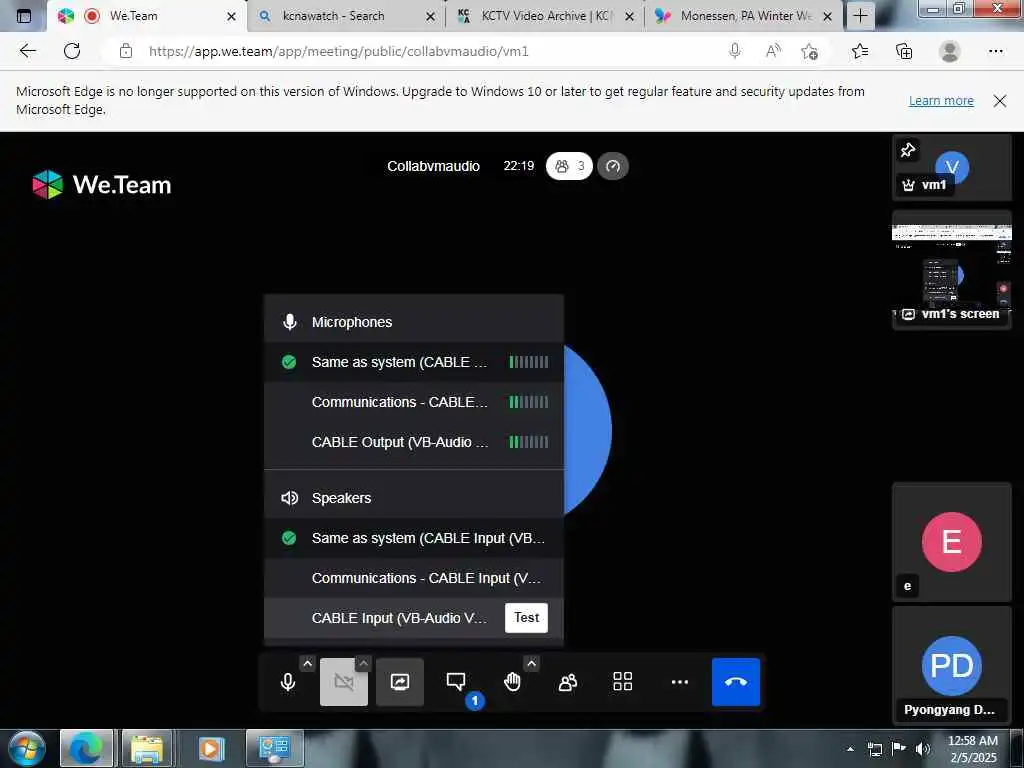The width and height of the screenshot is (1024, 768).
Task: Click the participant count pill showing 3
Action: [x=569, y=166]
